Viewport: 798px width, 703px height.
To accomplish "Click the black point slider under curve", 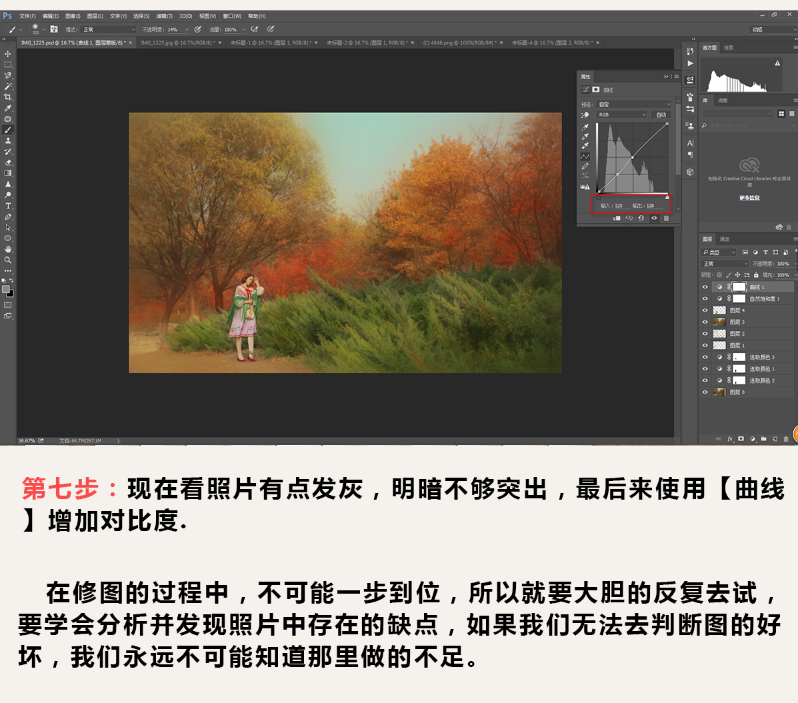I will [598, 198].
